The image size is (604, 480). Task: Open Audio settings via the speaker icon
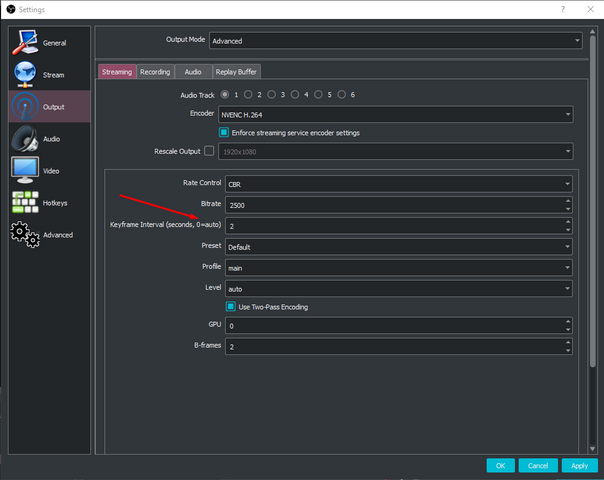pyautogui.click(x=25, y=138)
